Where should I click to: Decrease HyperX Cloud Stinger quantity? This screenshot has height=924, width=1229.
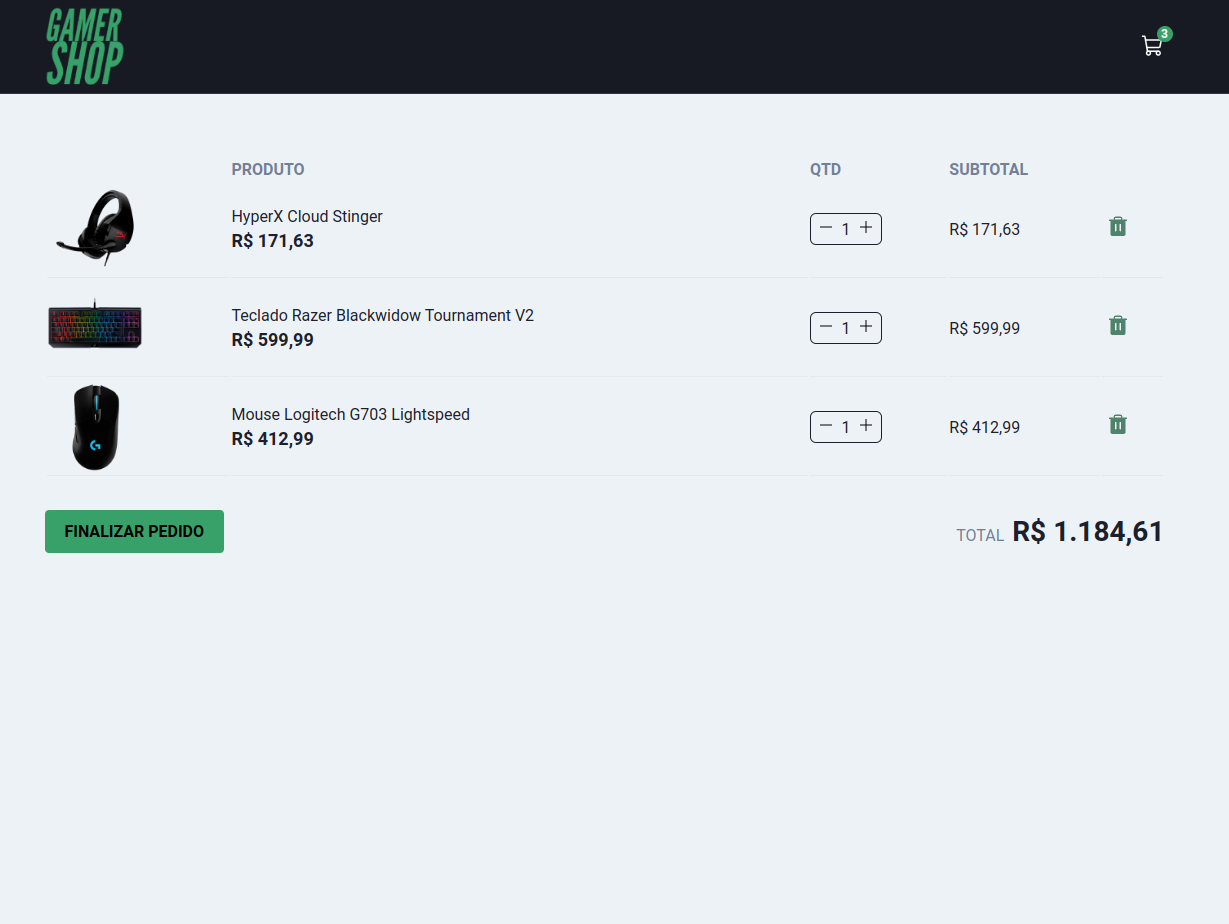click(x=826, y=228)
